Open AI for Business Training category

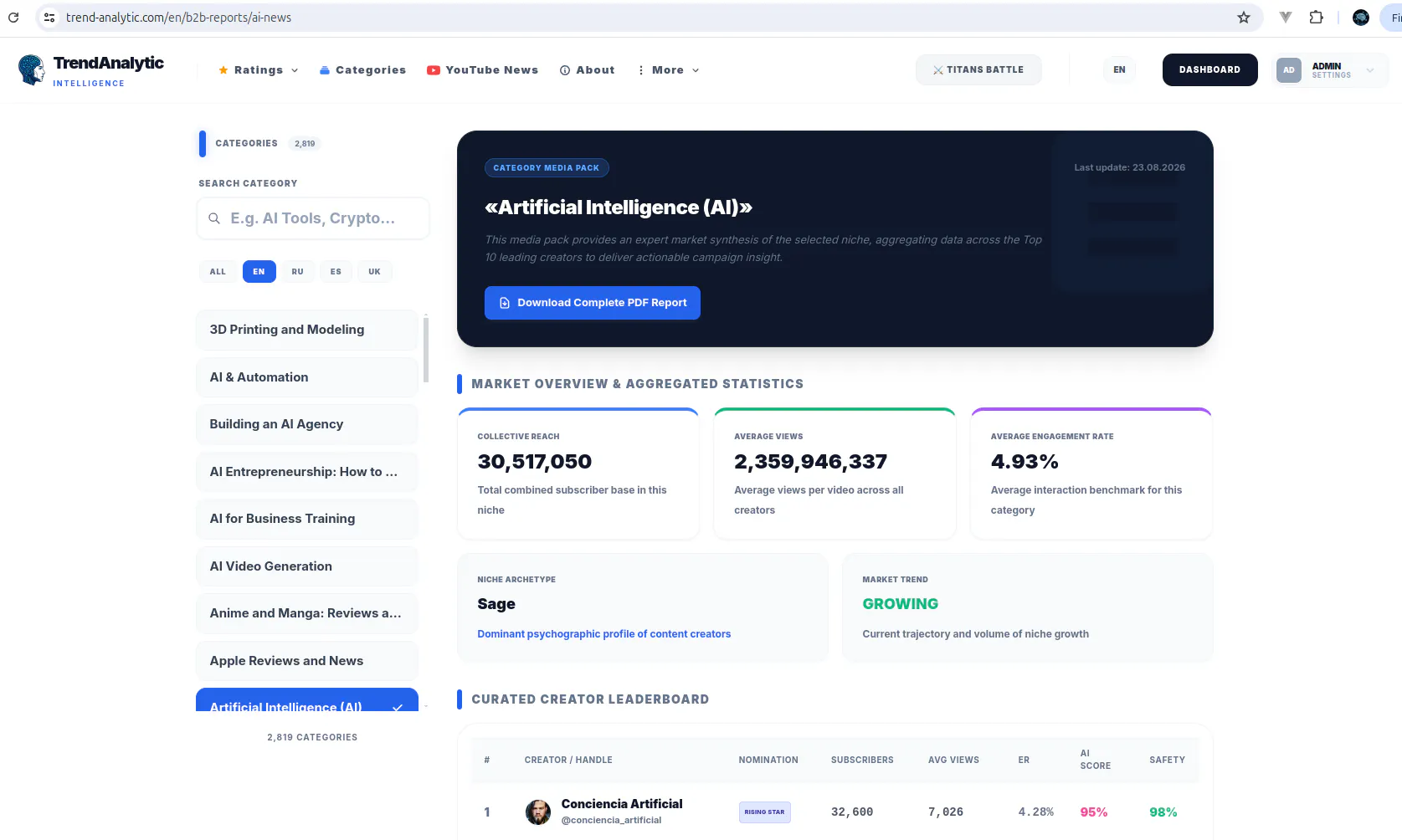306,519
